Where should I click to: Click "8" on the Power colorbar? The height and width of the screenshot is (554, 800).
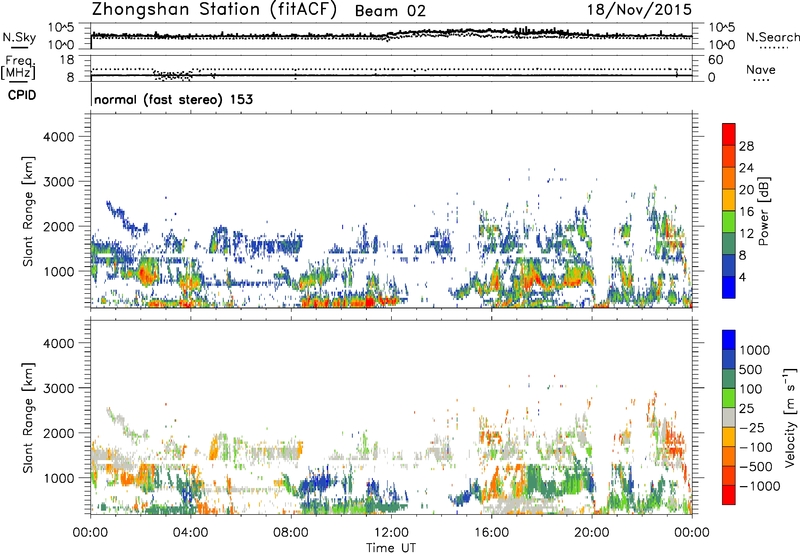(743, 256)
